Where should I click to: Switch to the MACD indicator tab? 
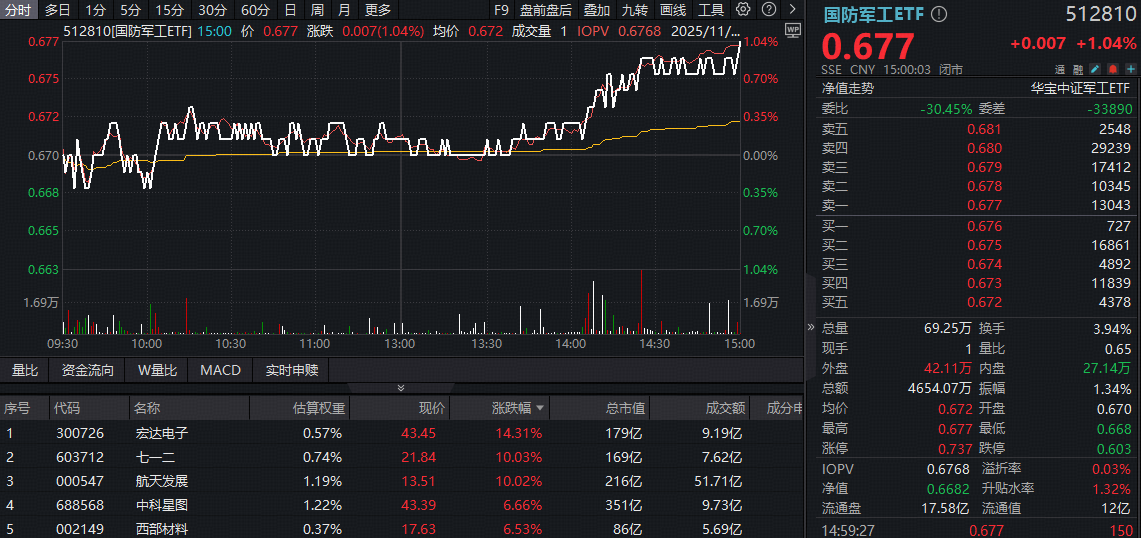220,370
